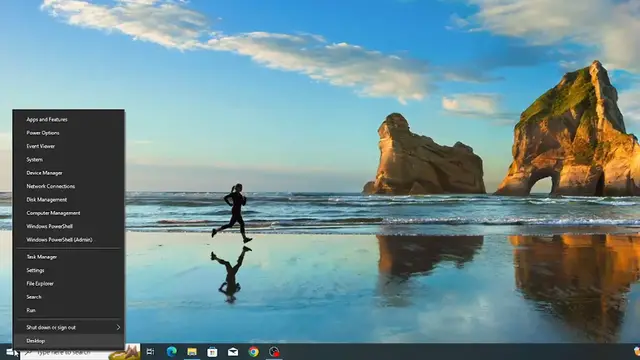Click the Windows Start button
This screenshot has width=640, height=360.
[x=9, y=352]
